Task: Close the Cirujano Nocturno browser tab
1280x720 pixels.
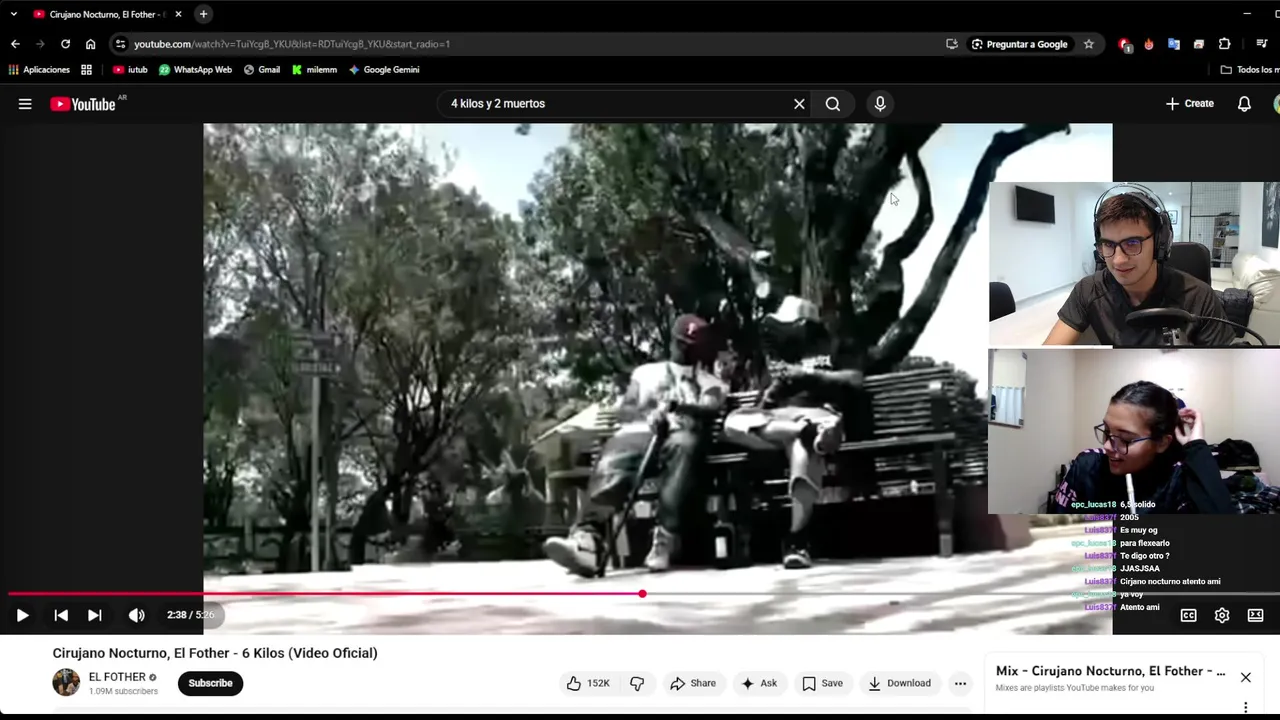Action: [x=178, y=14]
